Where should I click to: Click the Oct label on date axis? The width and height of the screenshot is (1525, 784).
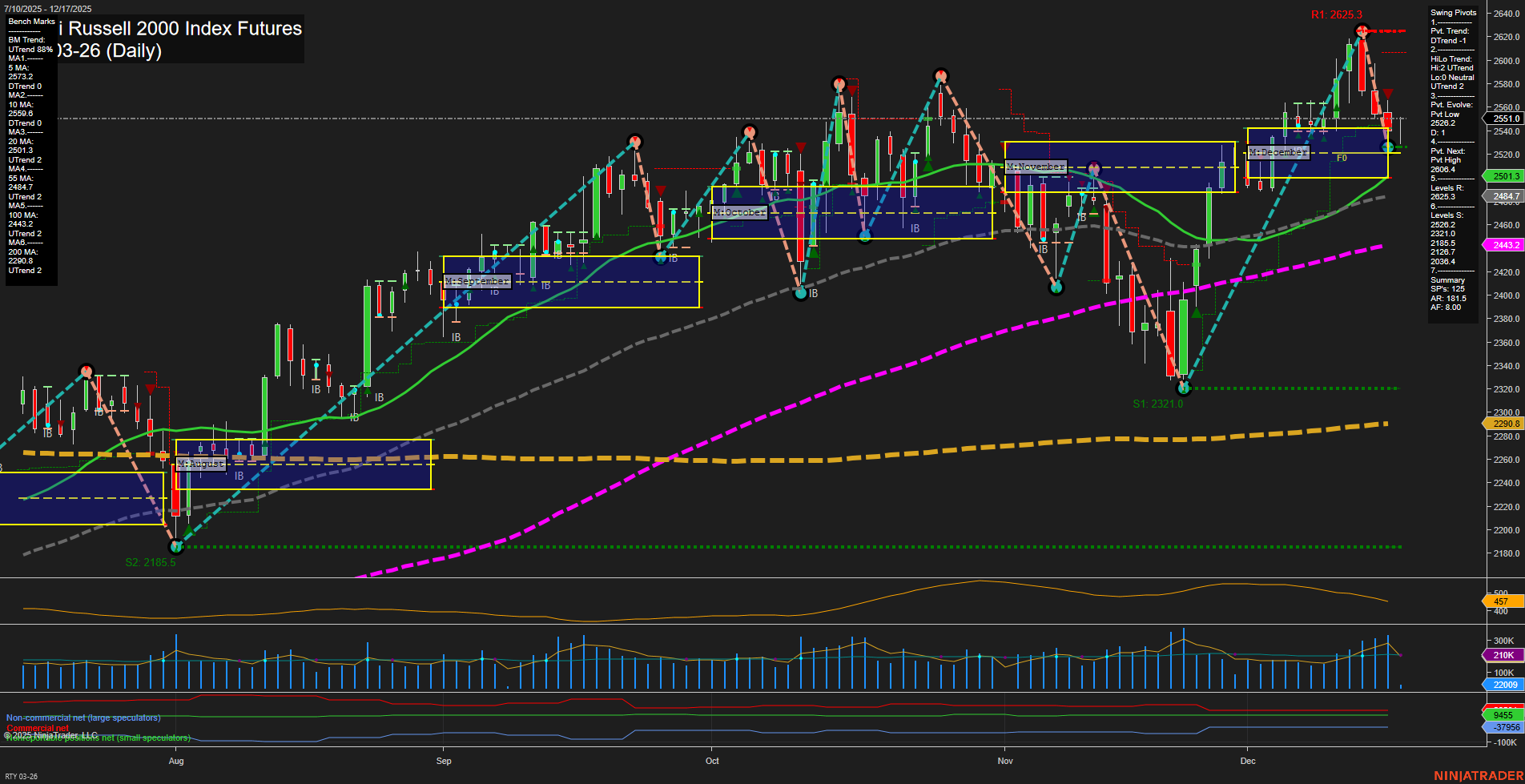tap(712, 761)
